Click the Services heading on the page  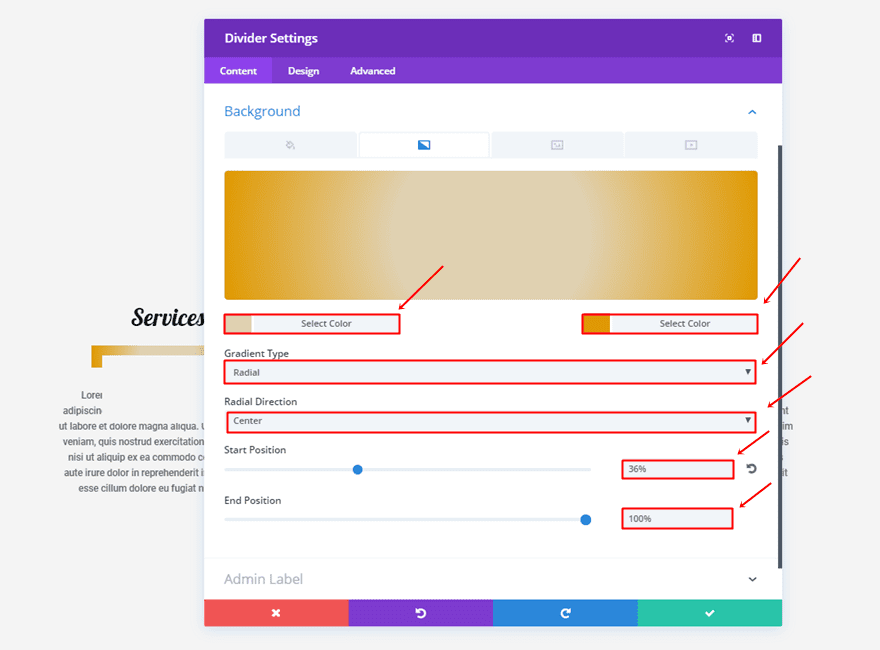pyautogui.click(x=168, y=318)
